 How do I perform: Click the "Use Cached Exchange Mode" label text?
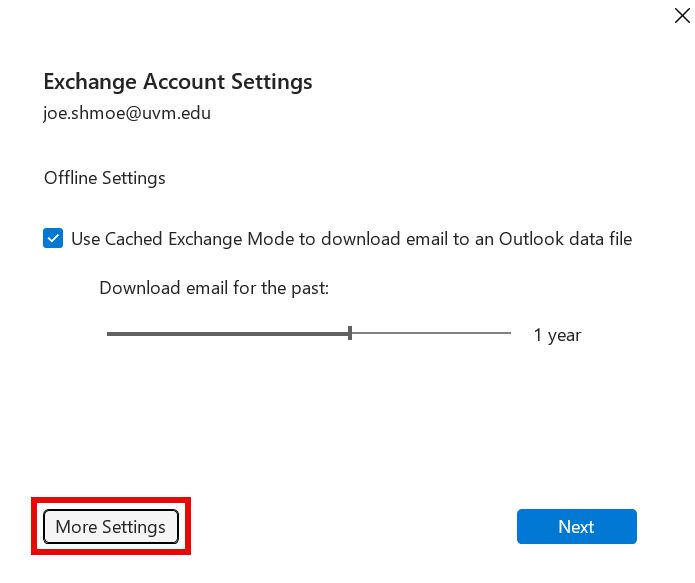350,239
